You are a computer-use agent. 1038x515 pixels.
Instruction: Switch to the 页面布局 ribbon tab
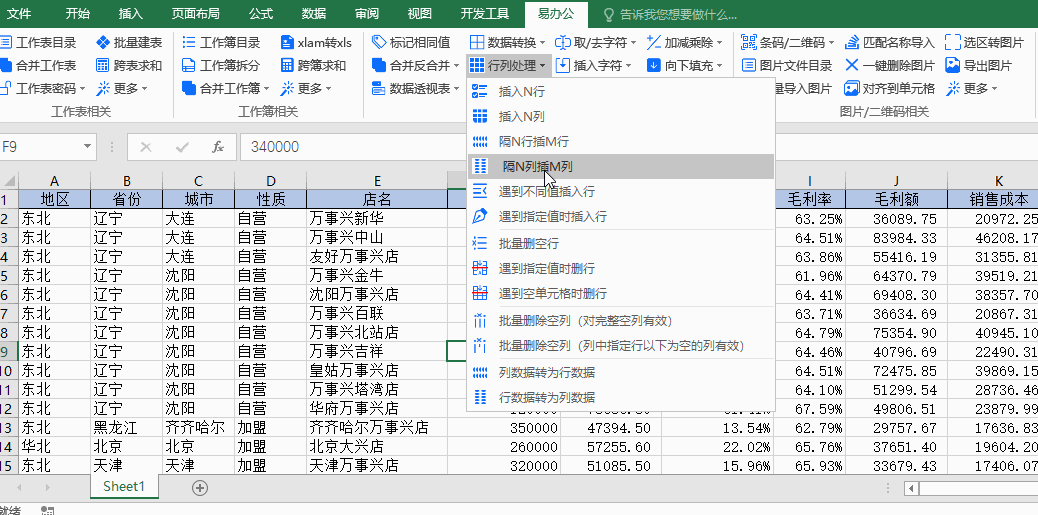(196, 14)
